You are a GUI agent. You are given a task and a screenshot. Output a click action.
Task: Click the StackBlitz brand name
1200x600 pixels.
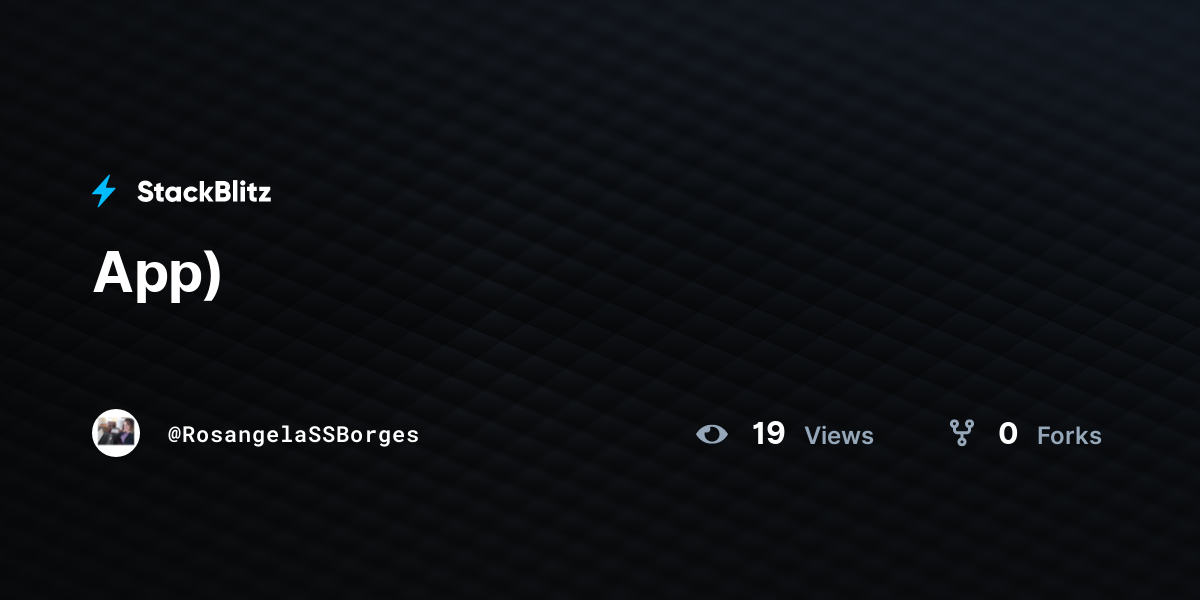[x=204, y=192]
